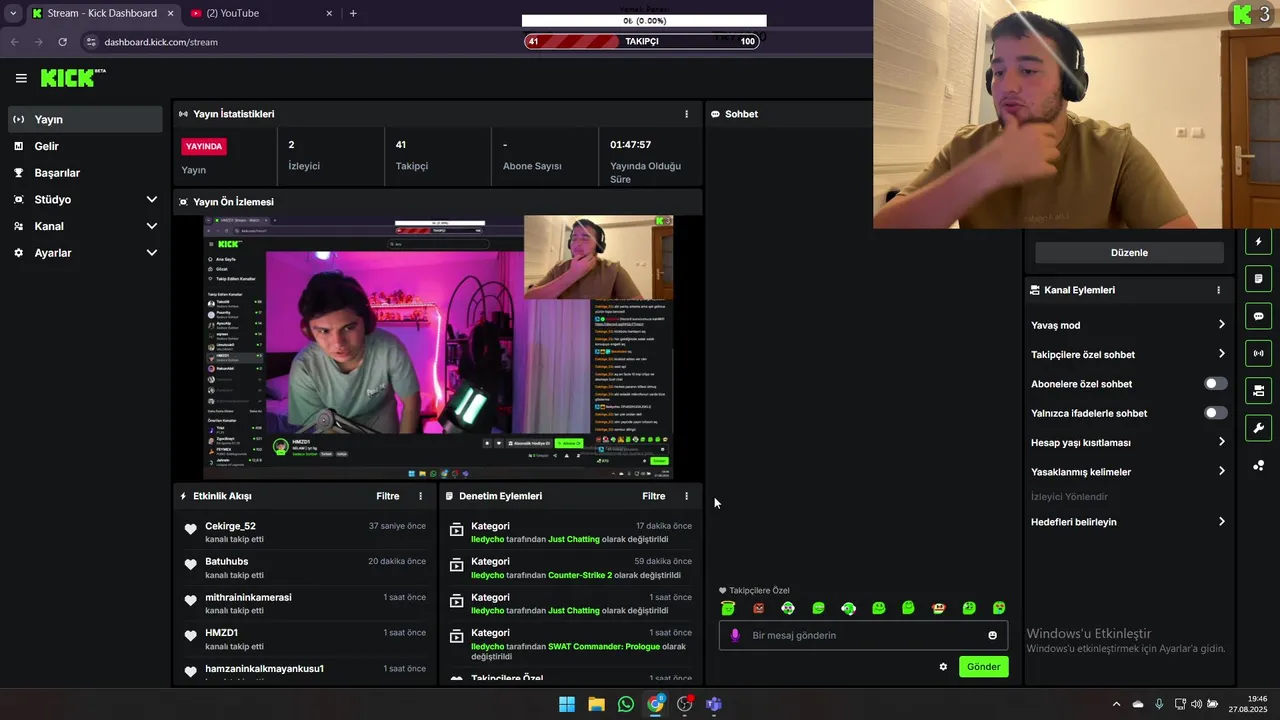Image resolution: width=1280 pixels, height=720 pixels.
Task: Open chat settings gear next to Gönder
Action: coord(943,667)
